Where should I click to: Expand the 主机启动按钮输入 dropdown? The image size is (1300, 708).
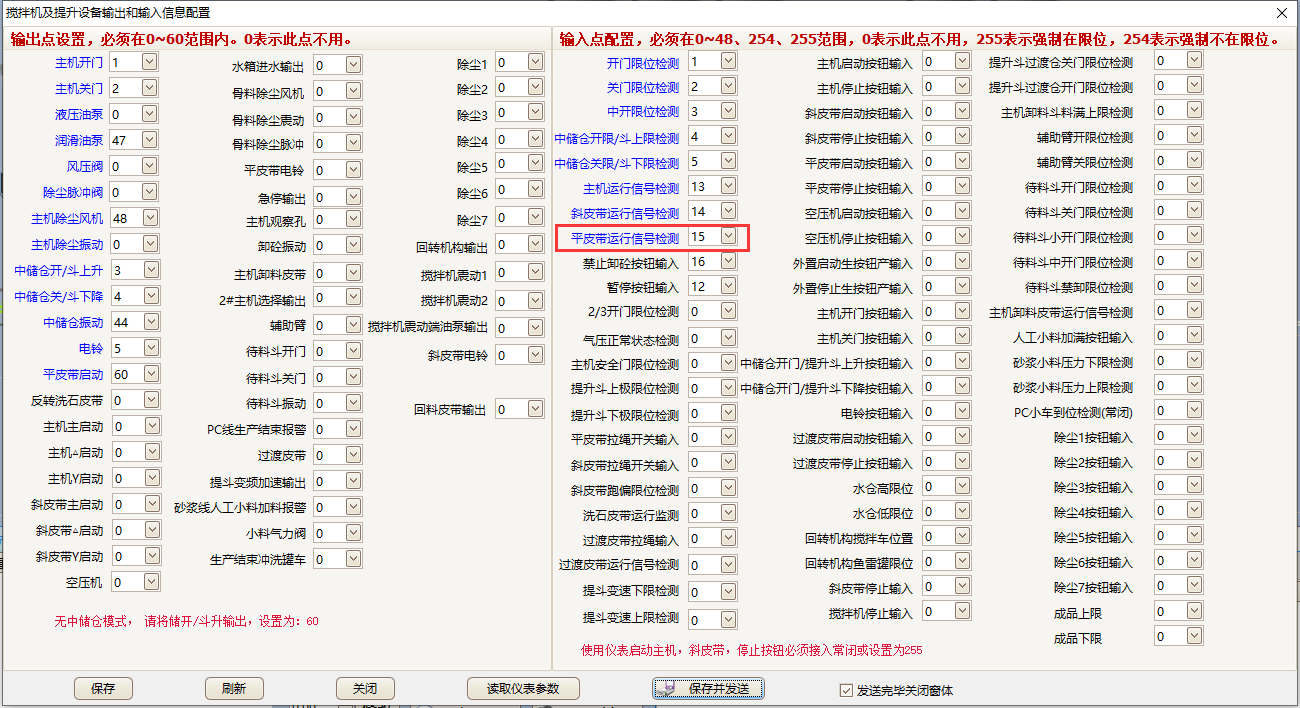point(962,61)
